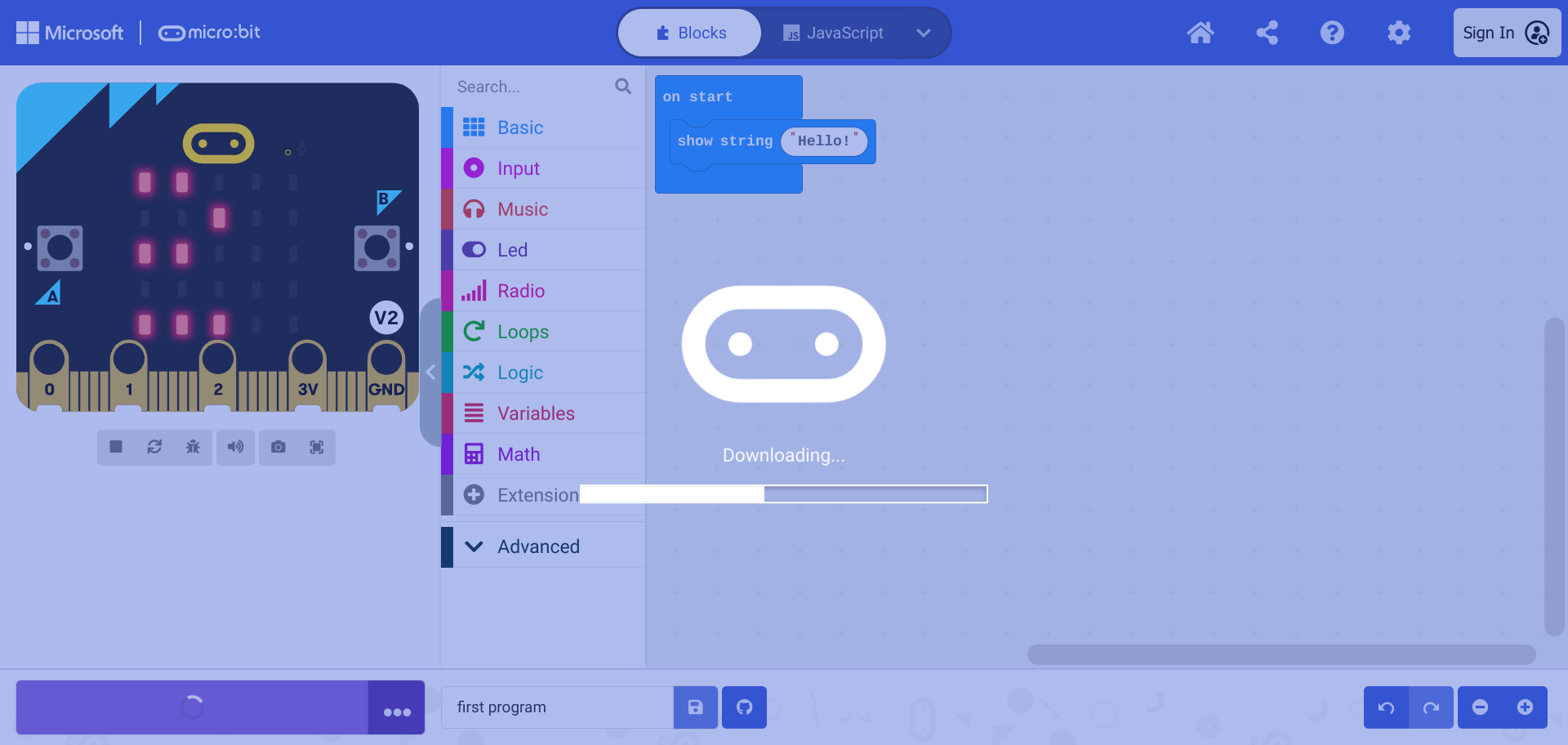Open the Music block category
Screen dimensions: 1568x745
tap(522, 209)
